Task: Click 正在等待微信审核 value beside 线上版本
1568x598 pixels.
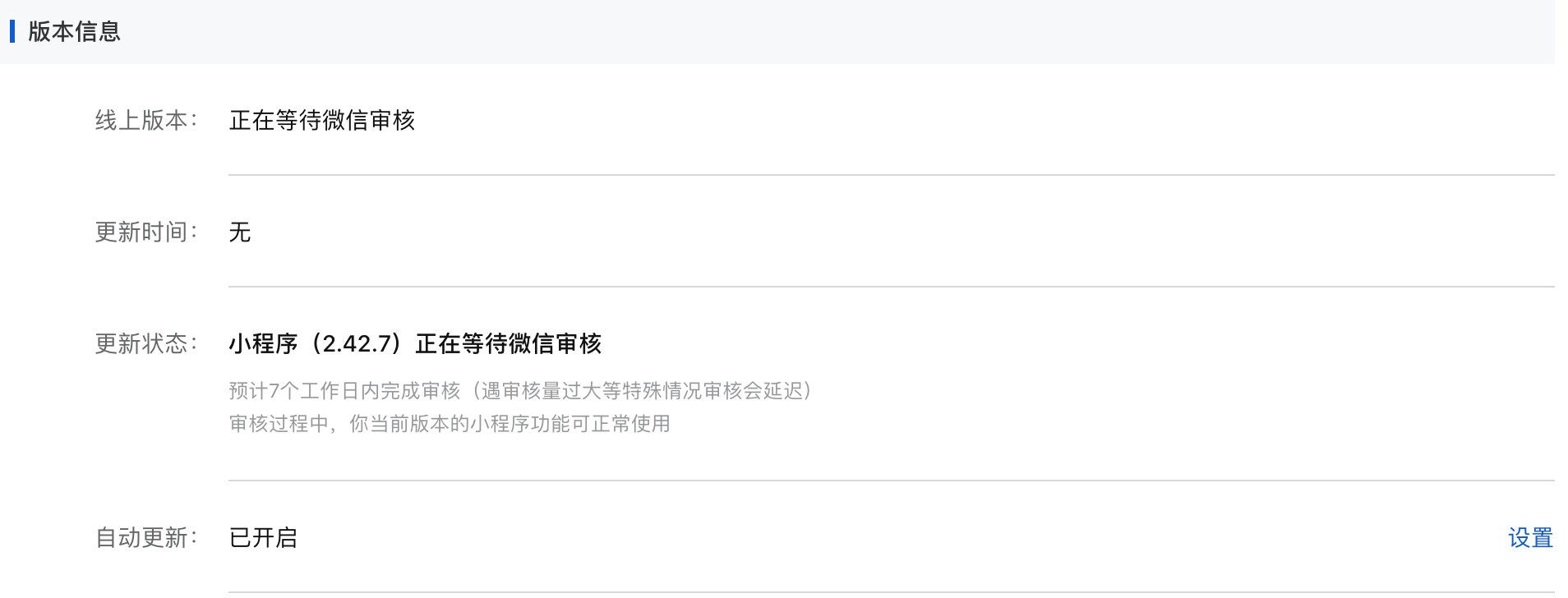Action: coord(322,121)
